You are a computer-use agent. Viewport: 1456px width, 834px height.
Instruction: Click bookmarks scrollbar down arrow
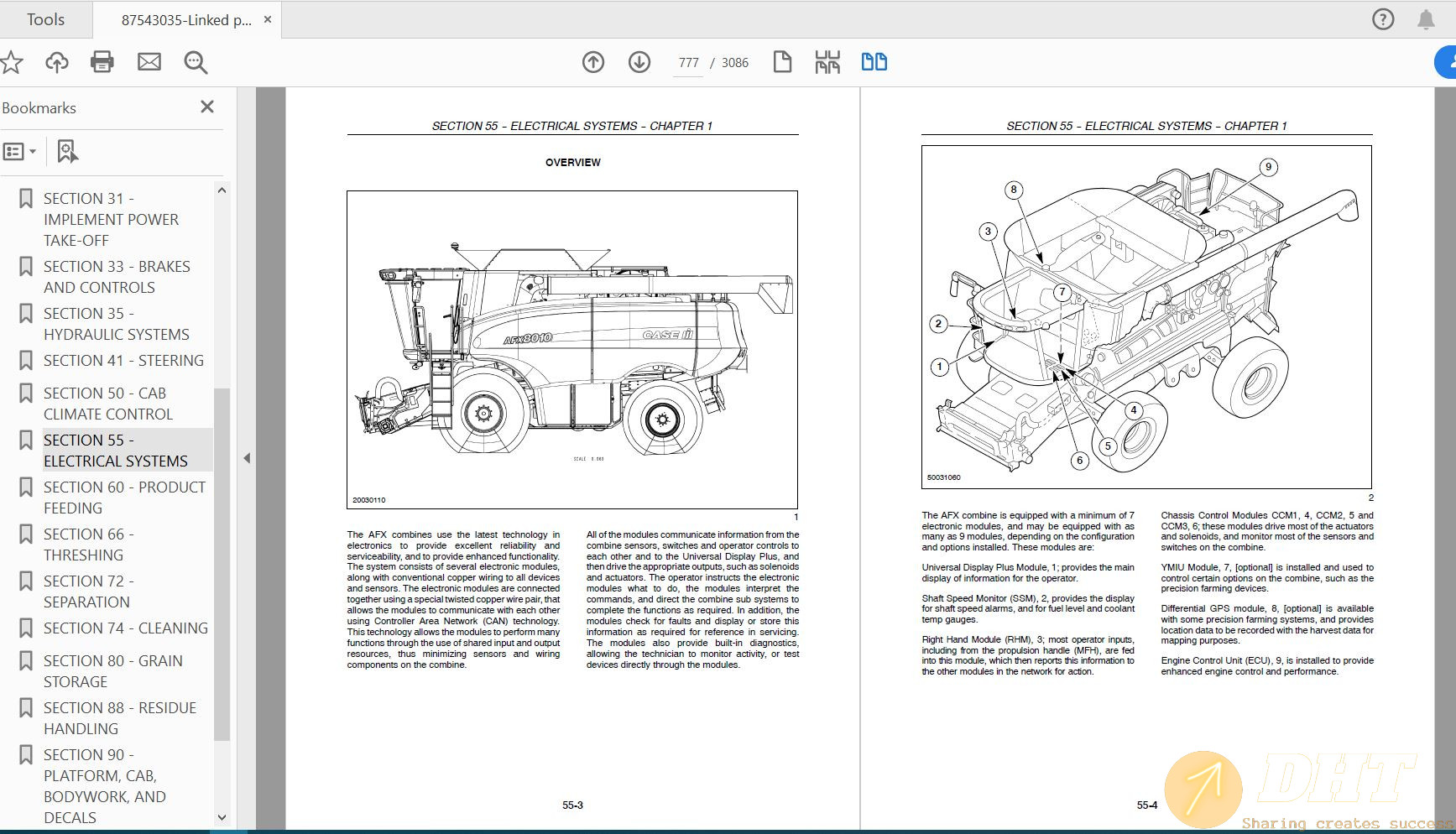point(222,817)
